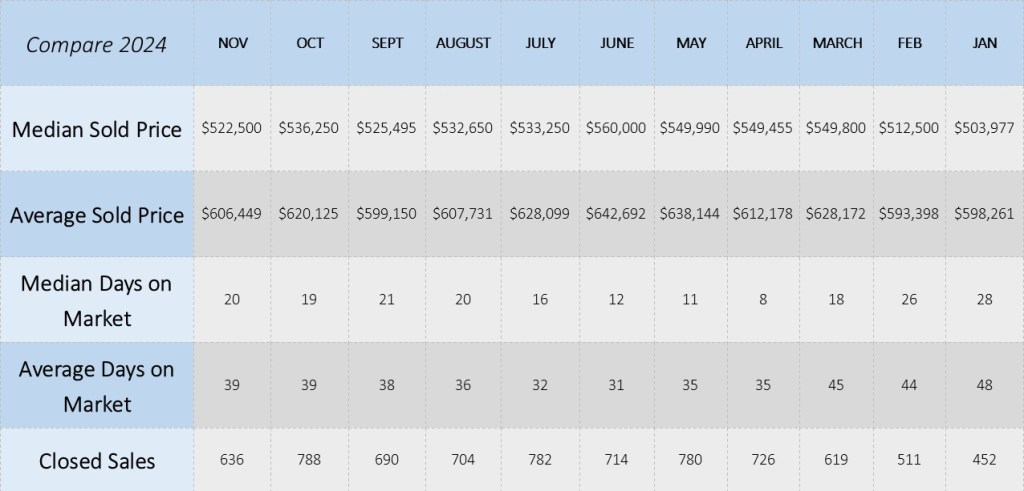Click the "Average Days on Market" row label

(96, 386)
